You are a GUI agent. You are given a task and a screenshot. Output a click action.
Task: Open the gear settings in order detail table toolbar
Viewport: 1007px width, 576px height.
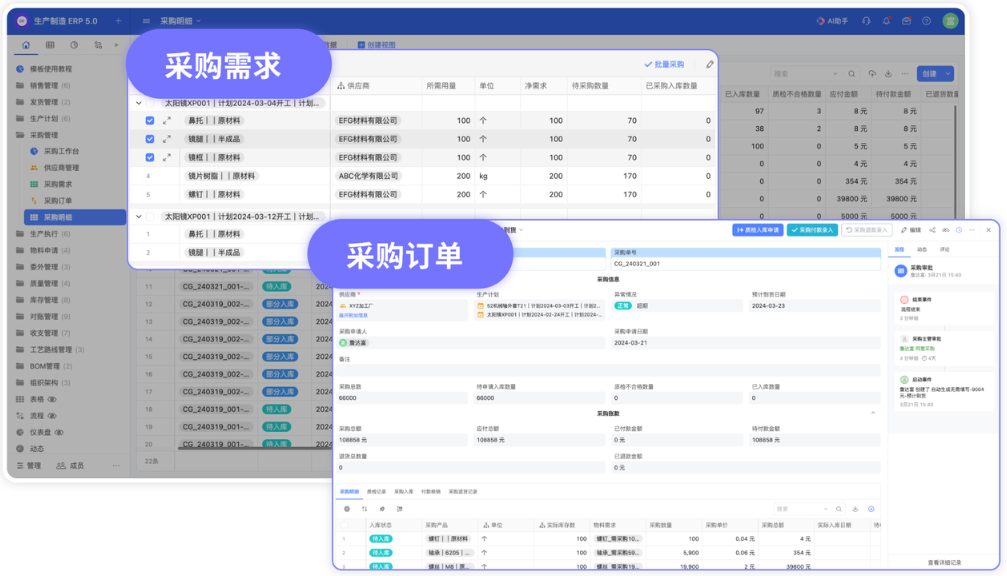347,509
